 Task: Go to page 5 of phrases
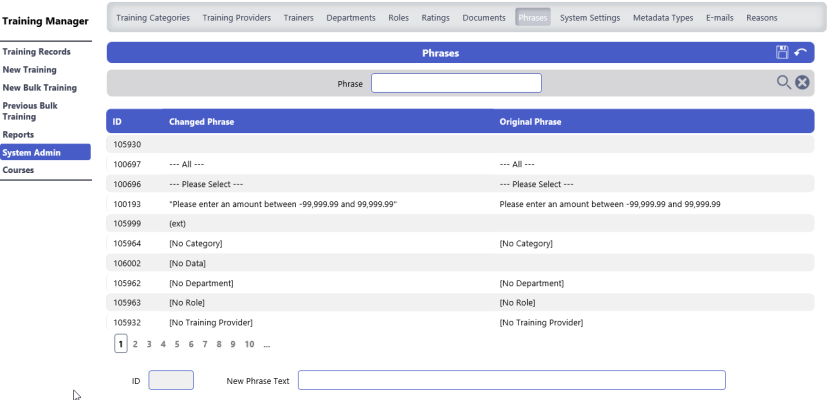[x=177, y=344]
